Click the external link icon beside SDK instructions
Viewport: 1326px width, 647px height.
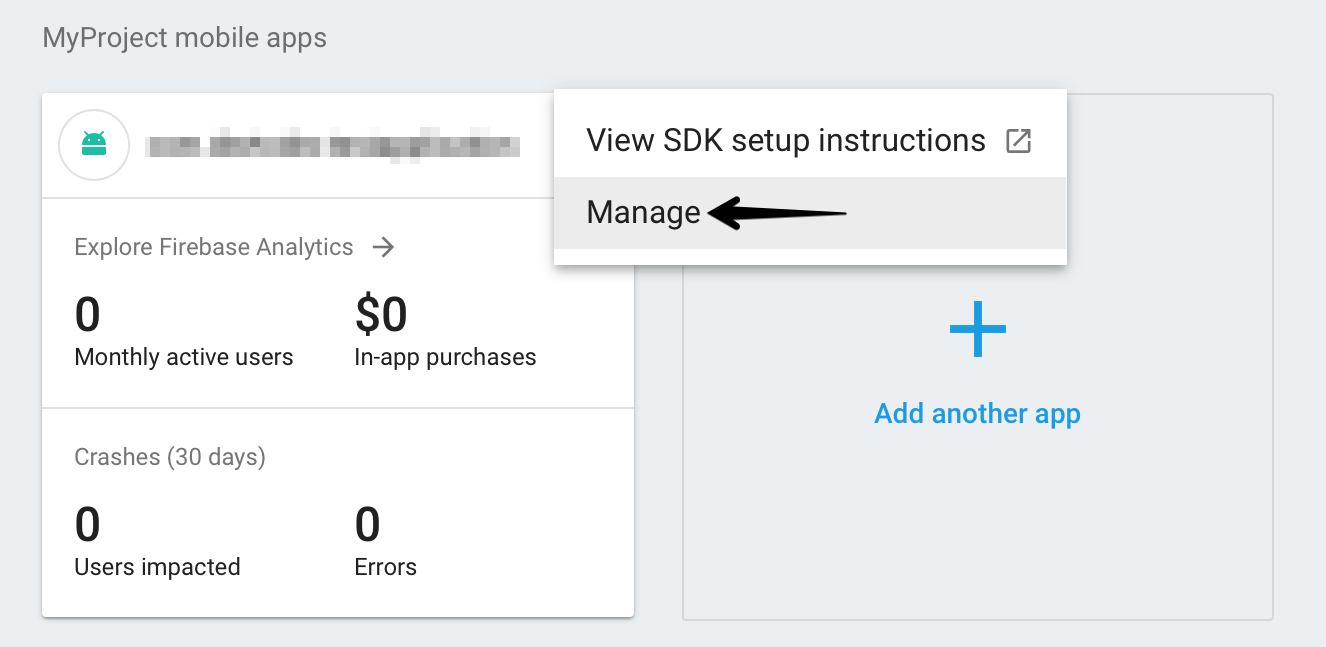(1018, 141)
